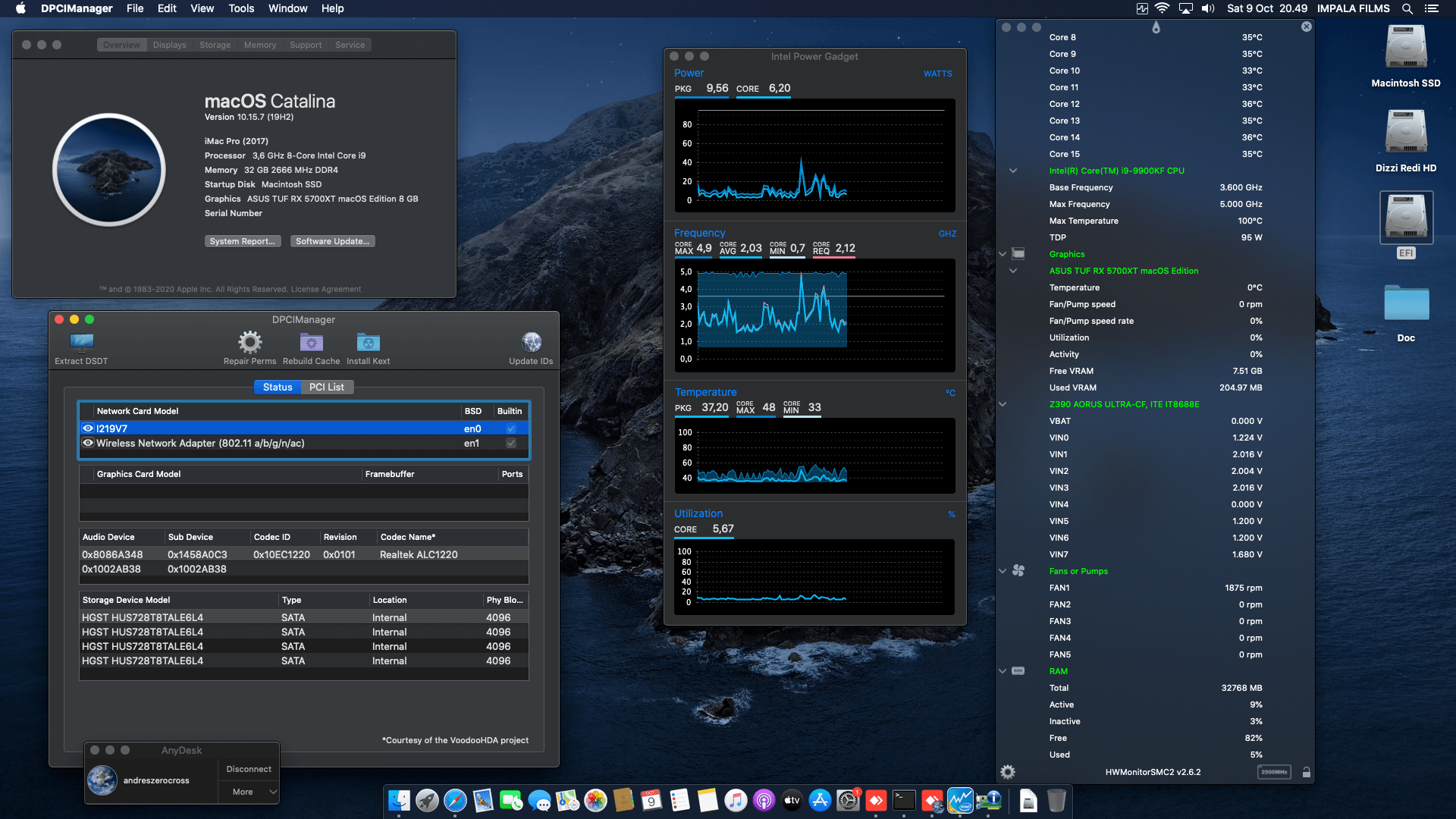Select the Dizzi Redi HD desktop drive

click(x=1406, y=142)
